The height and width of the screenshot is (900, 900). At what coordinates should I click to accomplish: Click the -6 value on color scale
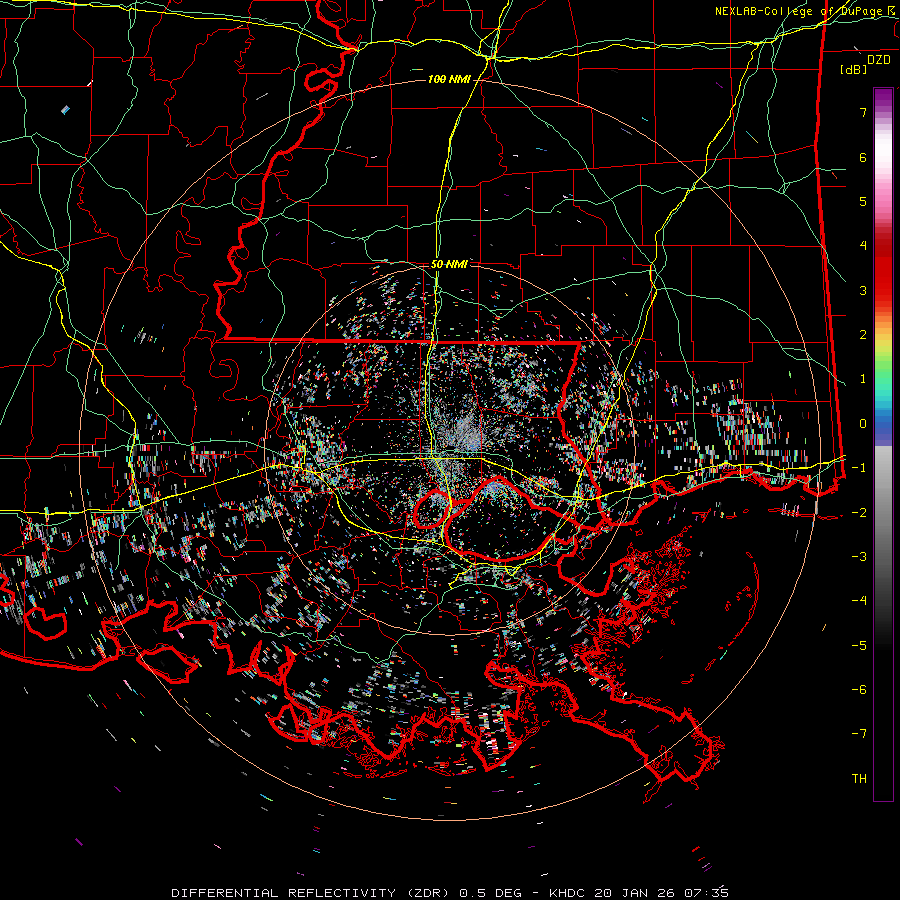859,689
